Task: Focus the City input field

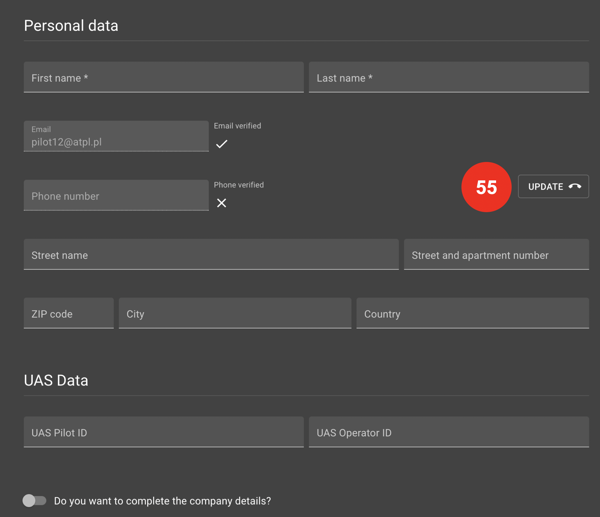Action: pos(235,314)
